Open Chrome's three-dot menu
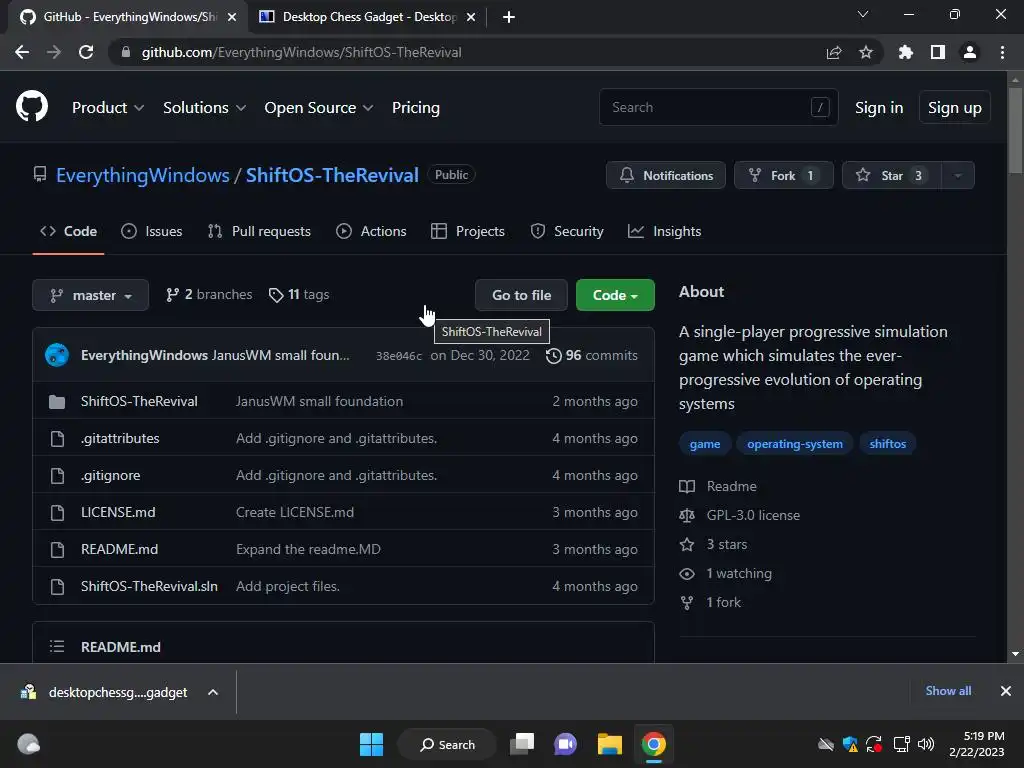Image resolution: width=1024 pixels, height=768 pixels. tap(1002, 52)
